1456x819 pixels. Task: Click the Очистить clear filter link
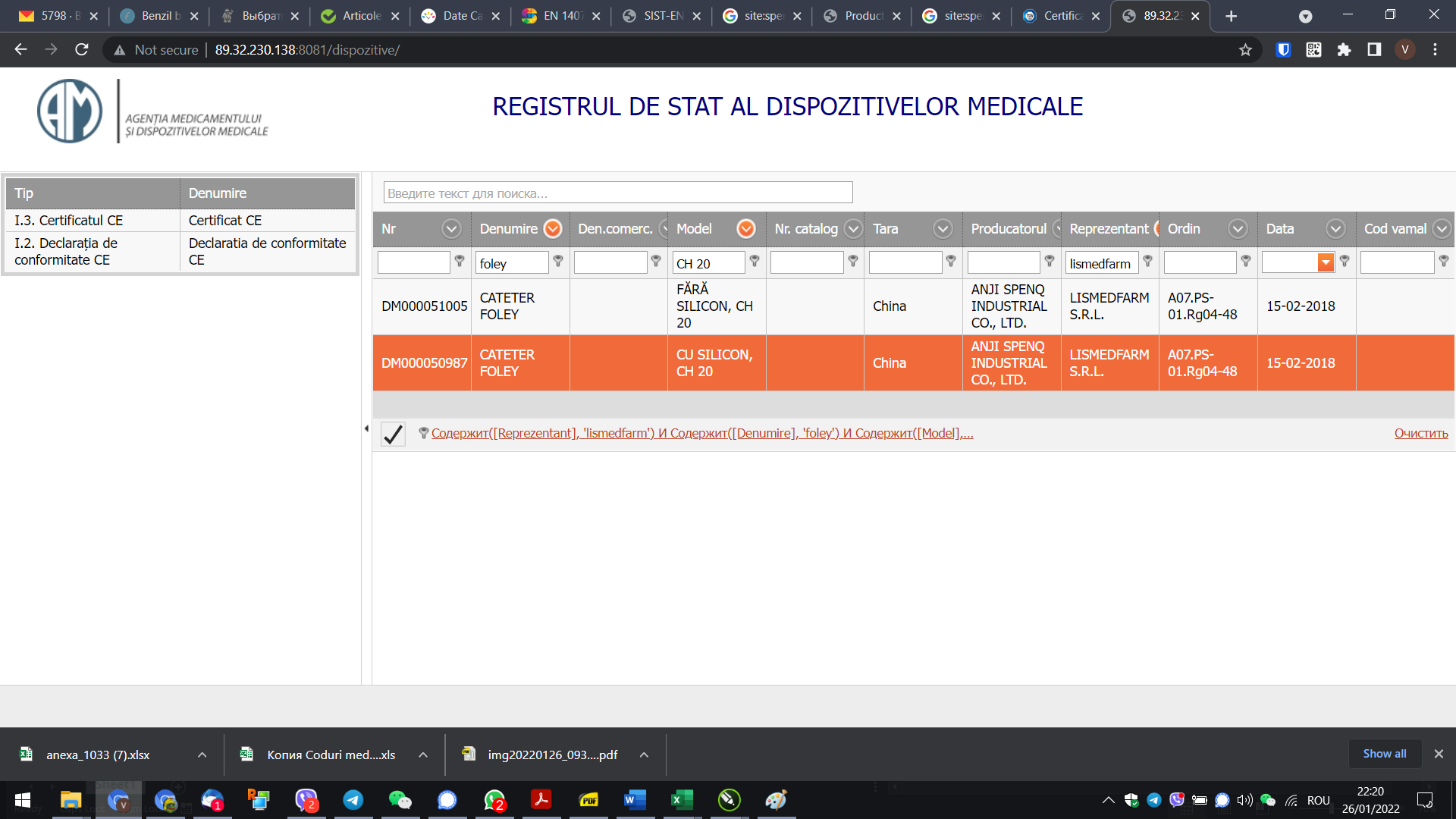(1420, 433)
